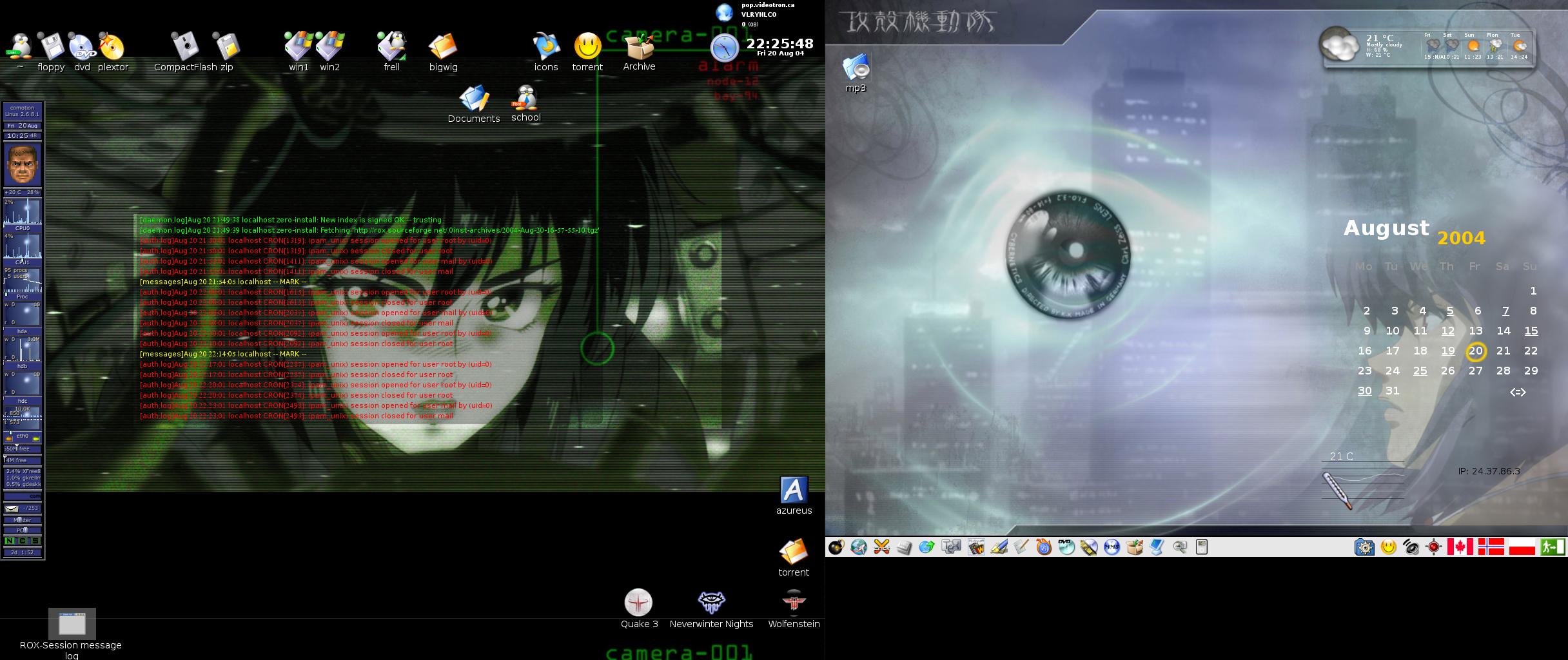Open the film reel video launcher
The height and width of the screenshot is (660, 1568).
coord(1089,547)
